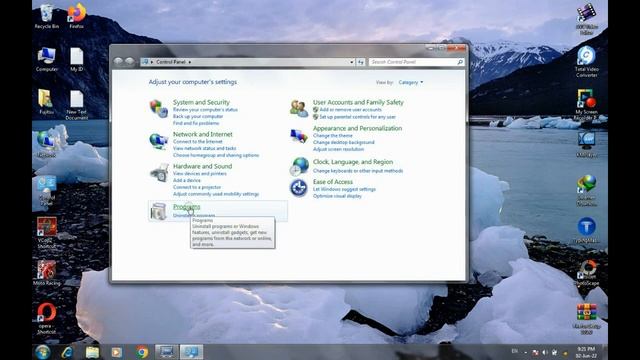Select the Moto Racing desktop icon
Image resolution: width=640 pixels, height=360 pixels.
pos(47,273)
